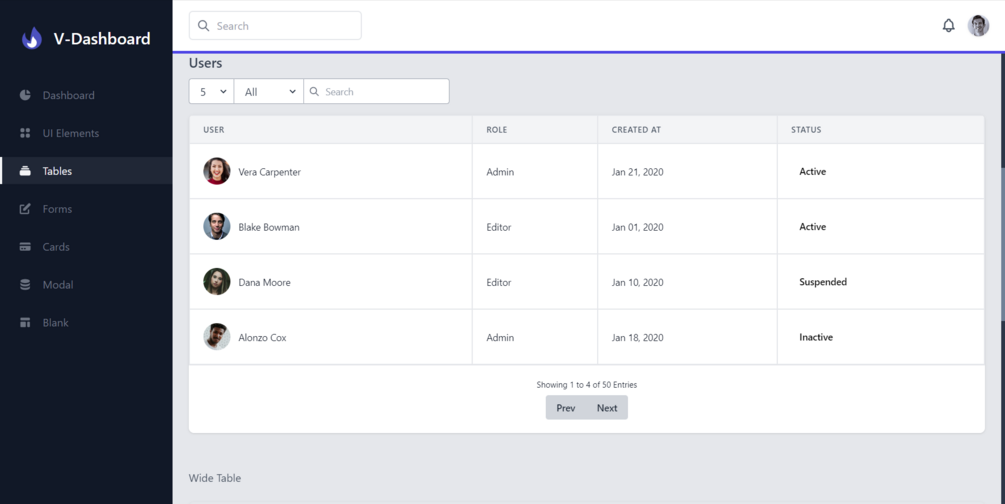
Task: Expand the entries-per-page dropdown showing 5
Action: (x=212, y=92)
